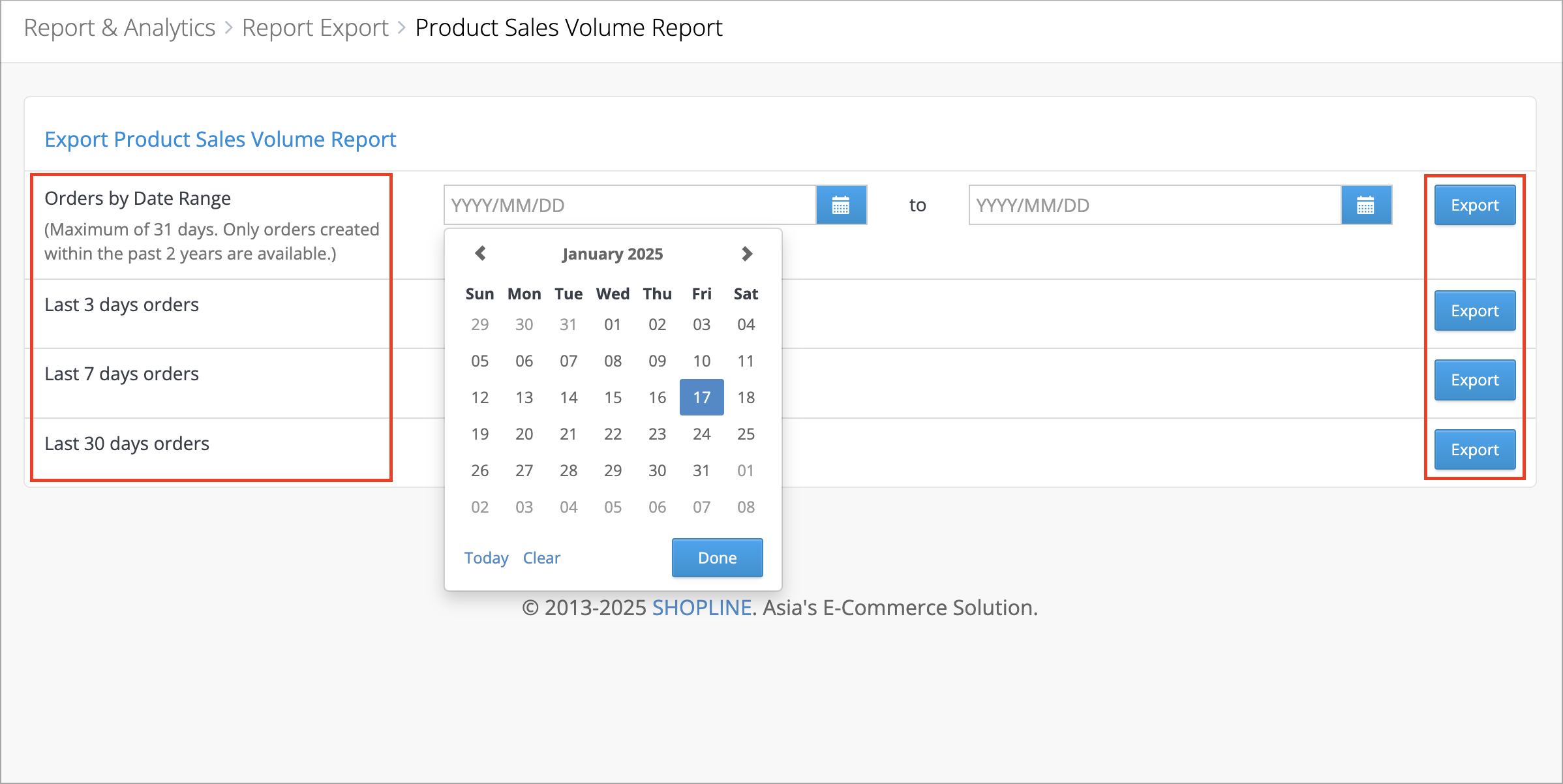Screen dimensions: 1563x784
Task: Click the start date YYYY/MM/DD field
Action: point(630,205)
